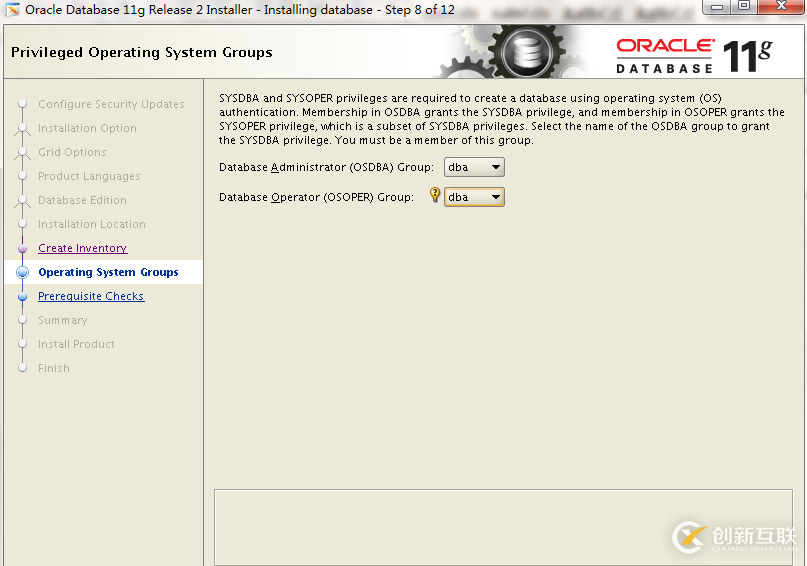Click Finish step in sidebar
807x566 pixels.
pos(54,368)
